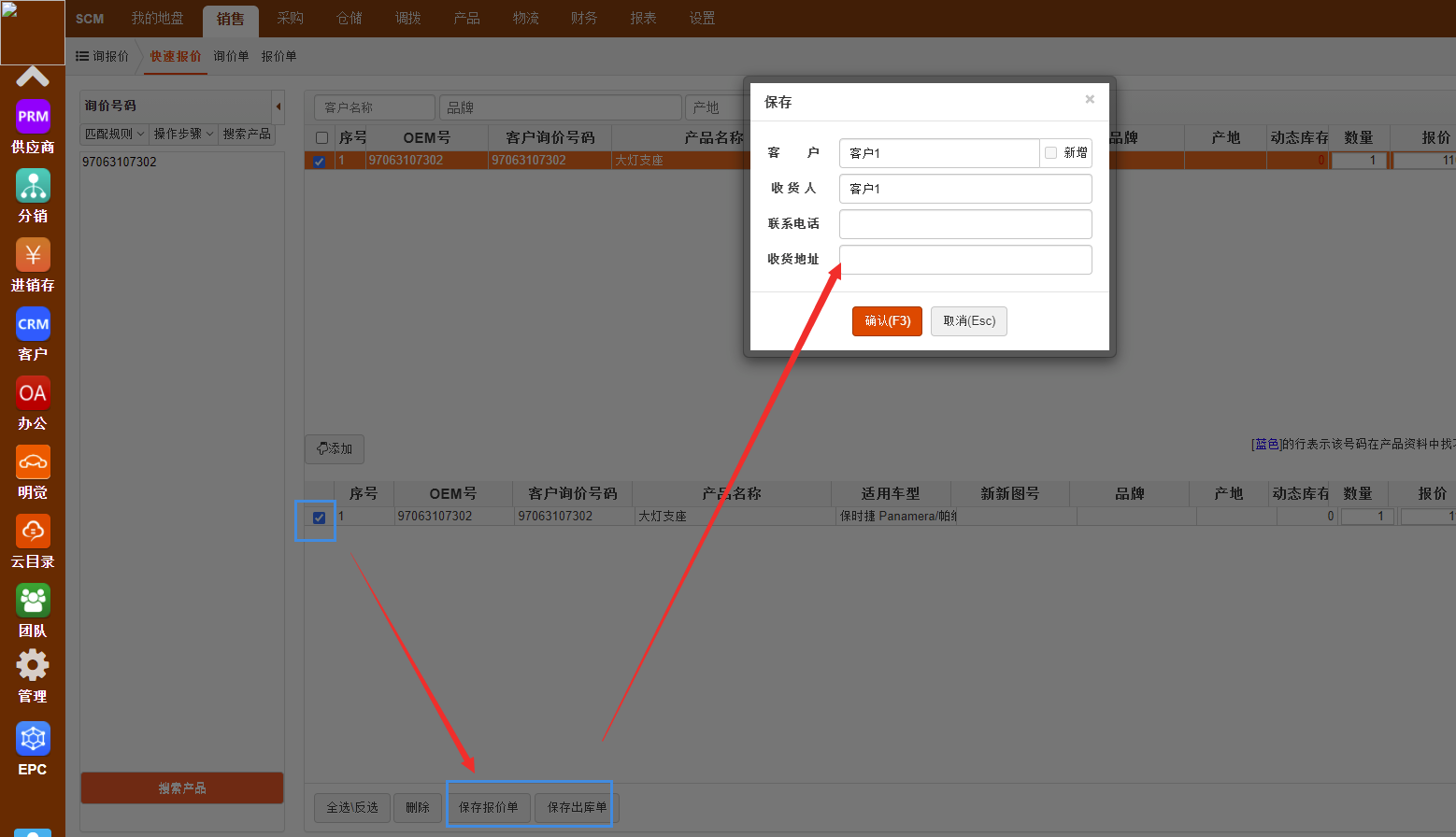Switch to the 报价单 tab

pyautogui.click(x=278, y=57)
